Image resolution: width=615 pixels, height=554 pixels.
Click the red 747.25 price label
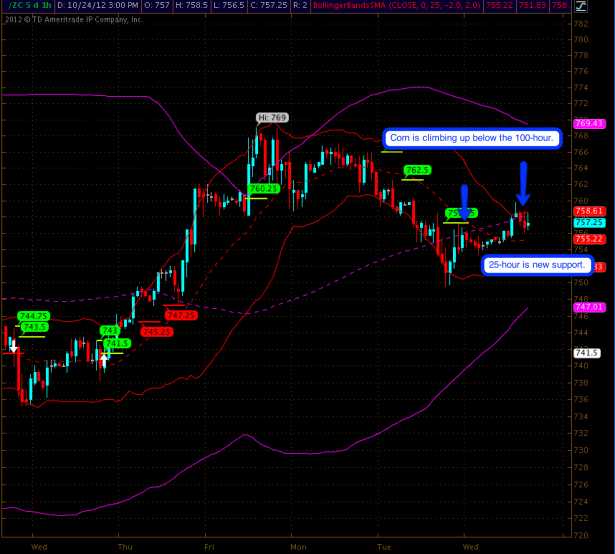(x=182, y=315)
